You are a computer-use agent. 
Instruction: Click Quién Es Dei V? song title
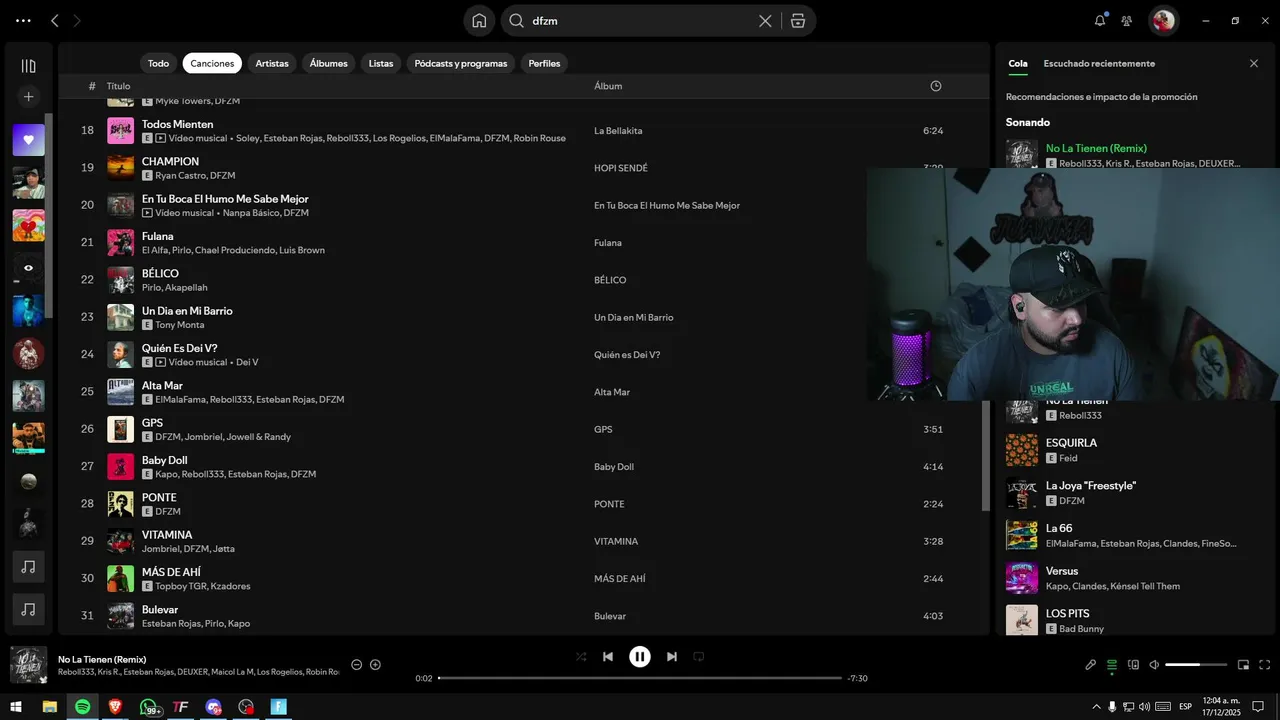[180, 348]
